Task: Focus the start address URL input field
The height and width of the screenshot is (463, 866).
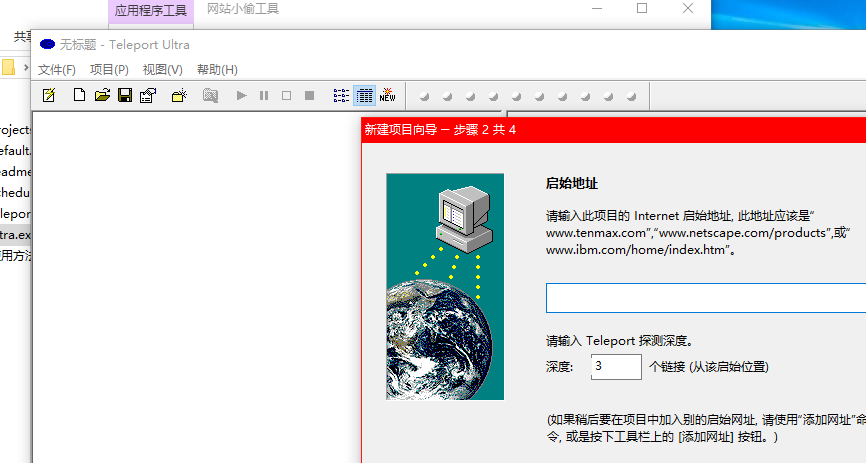Action: point(706,298)
